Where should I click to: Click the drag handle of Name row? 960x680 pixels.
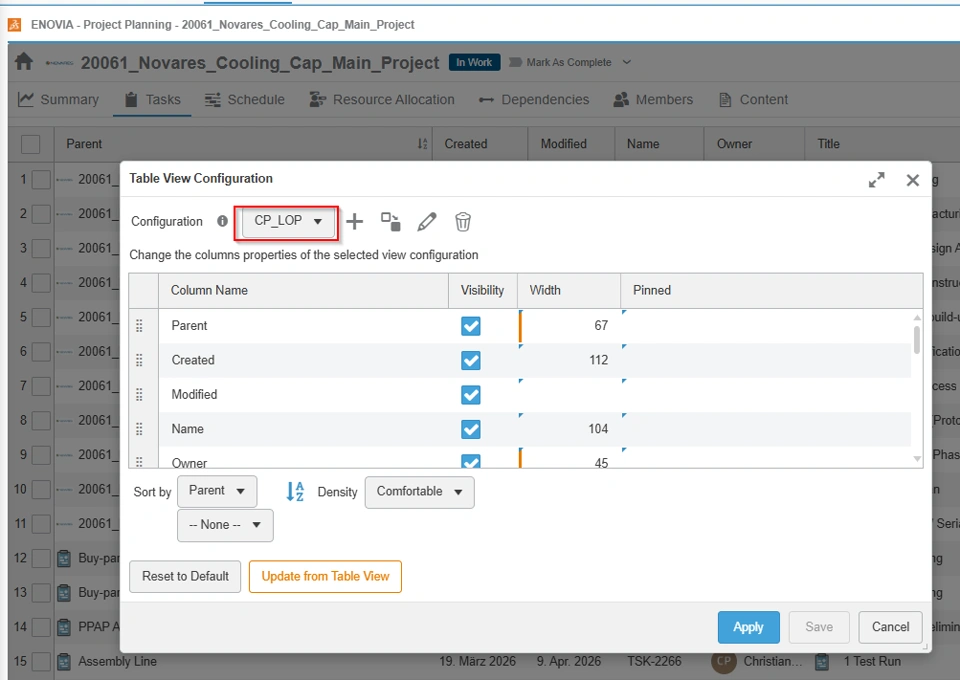point(139,428)
